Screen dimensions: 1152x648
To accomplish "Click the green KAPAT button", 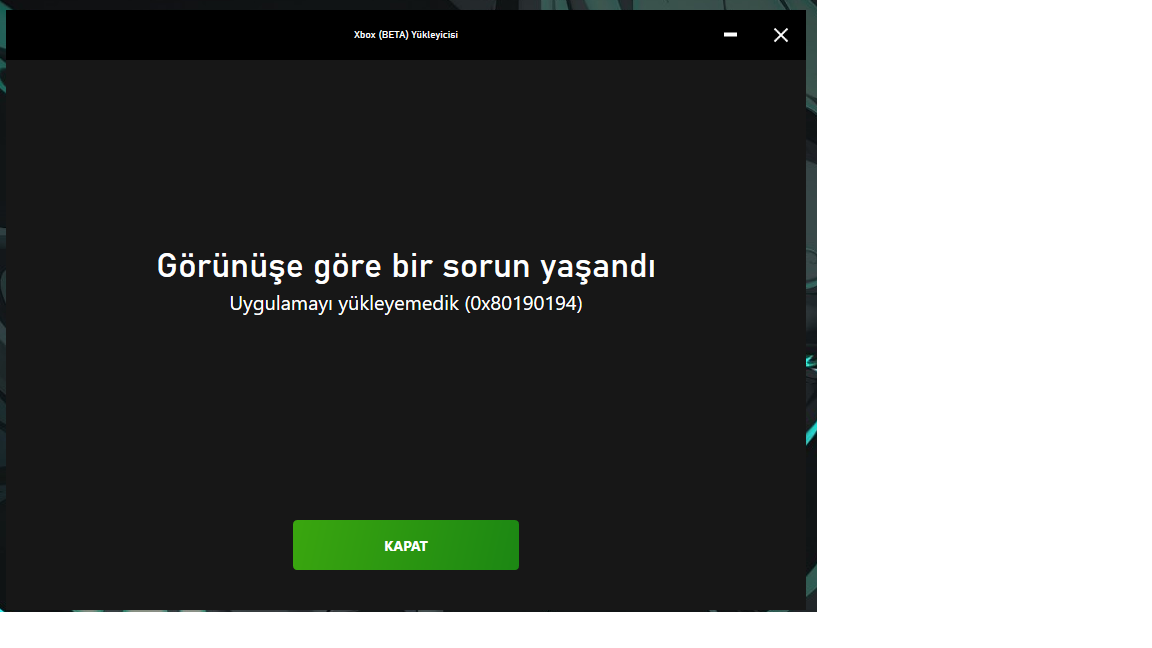I will [406, 545].
